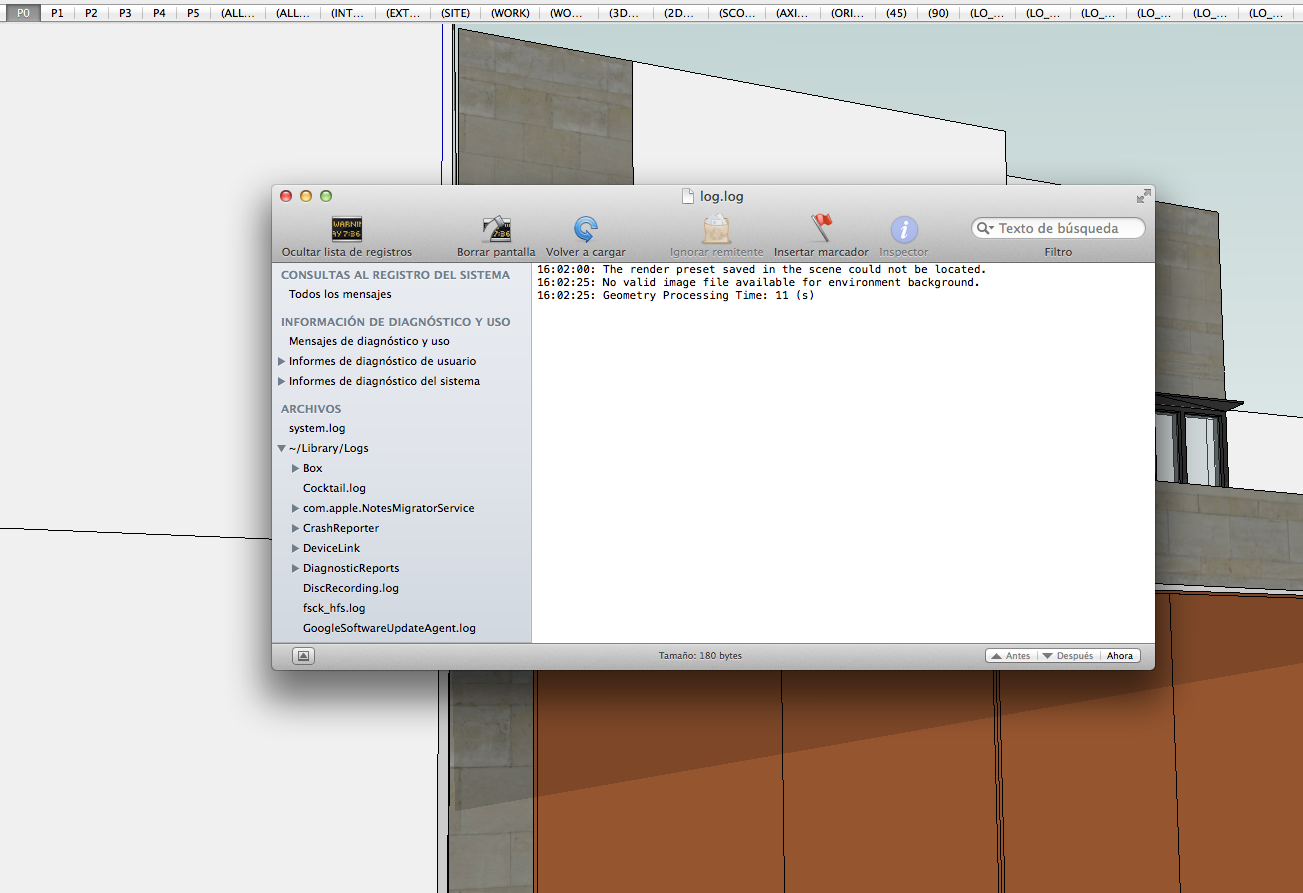
Task: Open the (ORI... scene tab
Action: pos(847,13)
